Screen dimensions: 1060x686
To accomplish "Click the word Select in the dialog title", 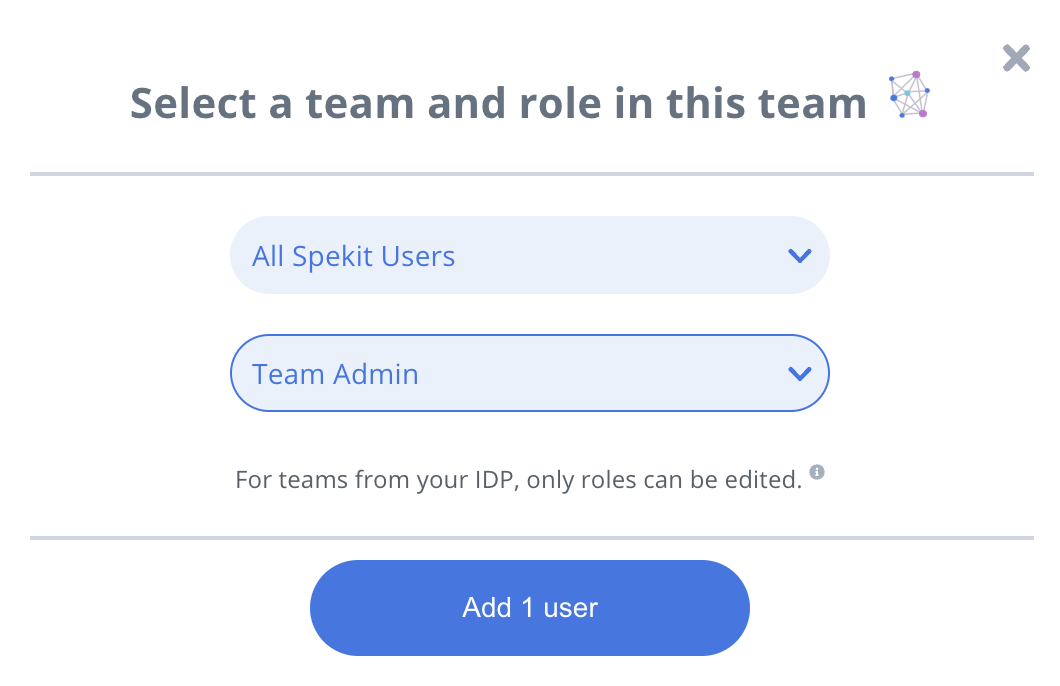I will (x=193, y=103).
